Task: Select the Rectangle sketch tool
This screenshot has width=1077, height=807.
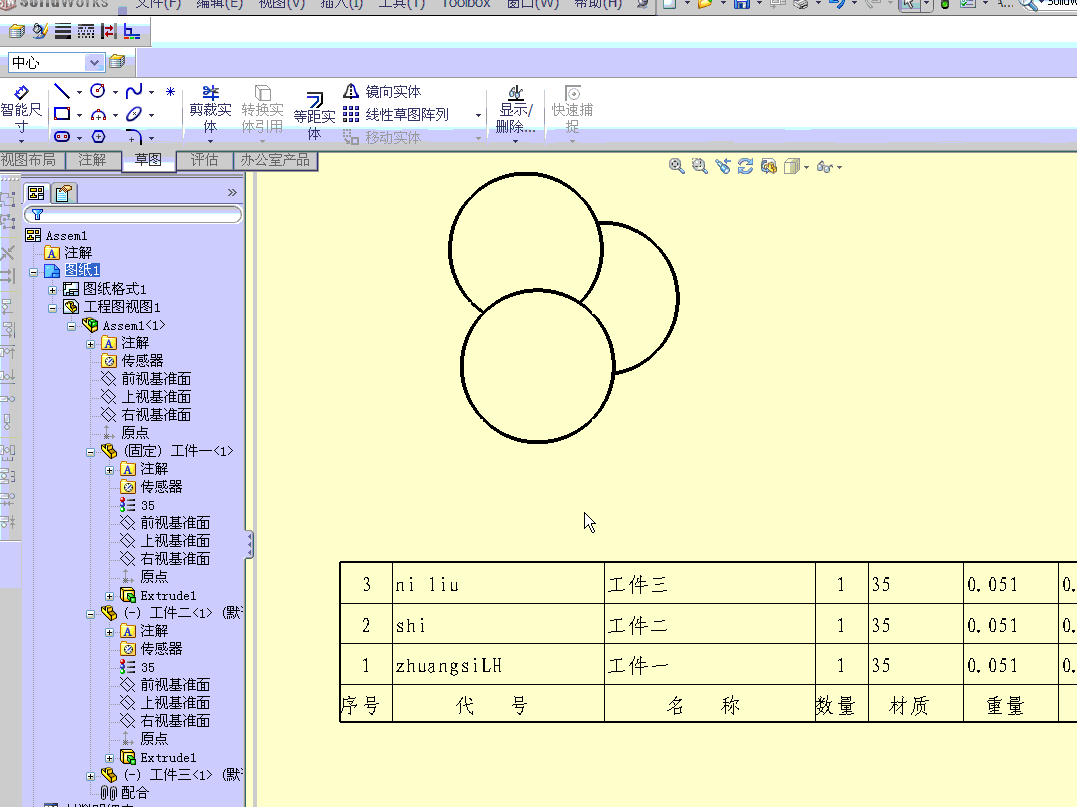Action: (x=62, y=114)
